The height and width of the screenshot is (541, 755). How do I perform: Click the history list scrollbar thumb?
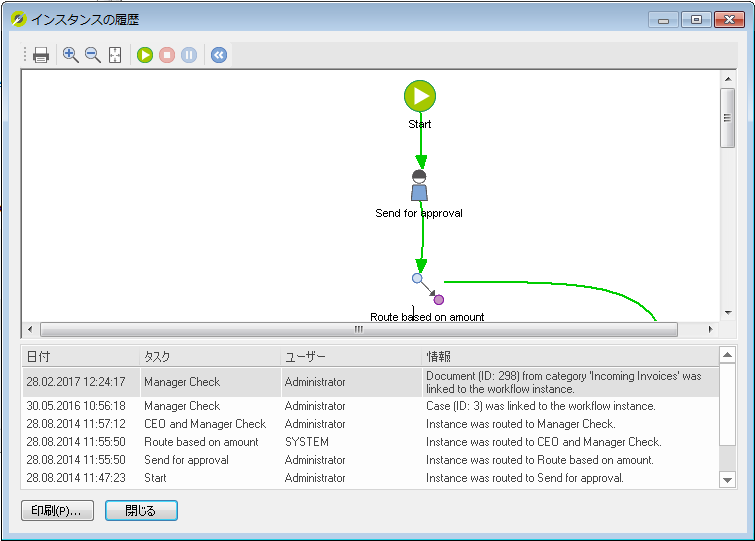[x=728, y=404]
